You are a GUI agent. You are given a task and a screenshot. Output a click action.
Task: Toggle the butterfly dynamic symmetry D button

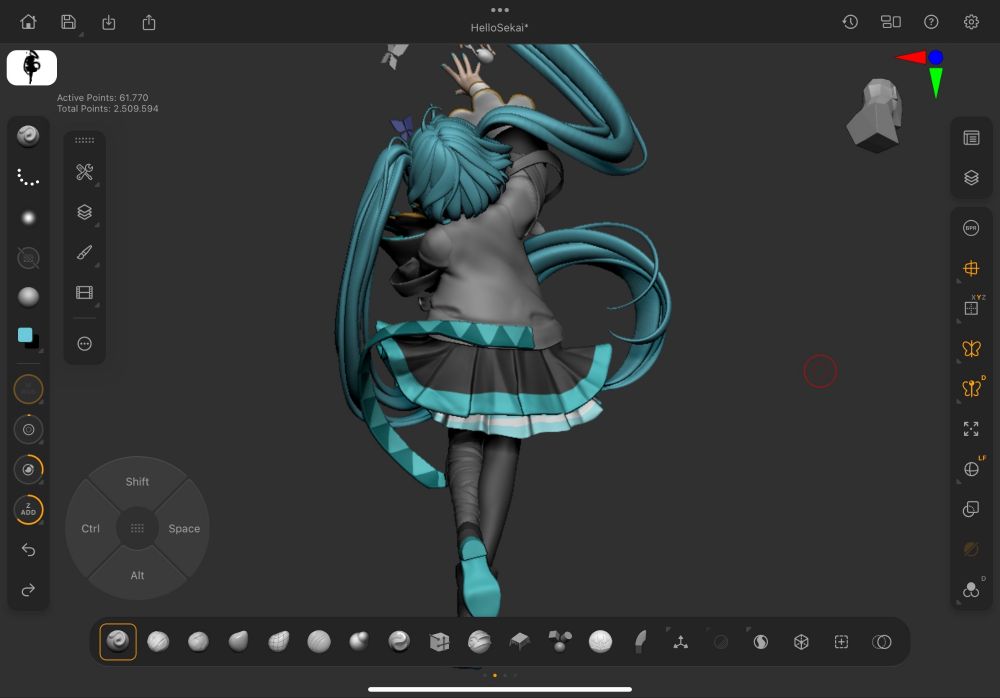[x=971, y=387]
